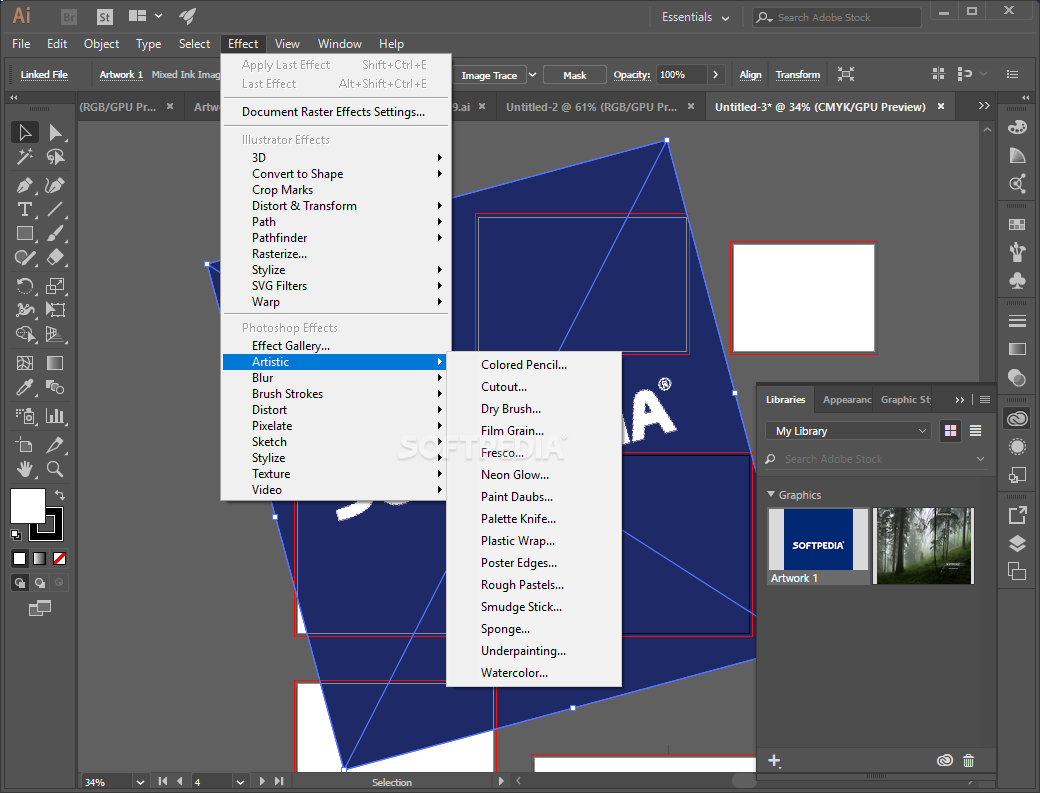The width and height of the screenshot is (1040, 793).
Task: Expand the Search Adobe Stock filter arrow
Action: point(980,459)
